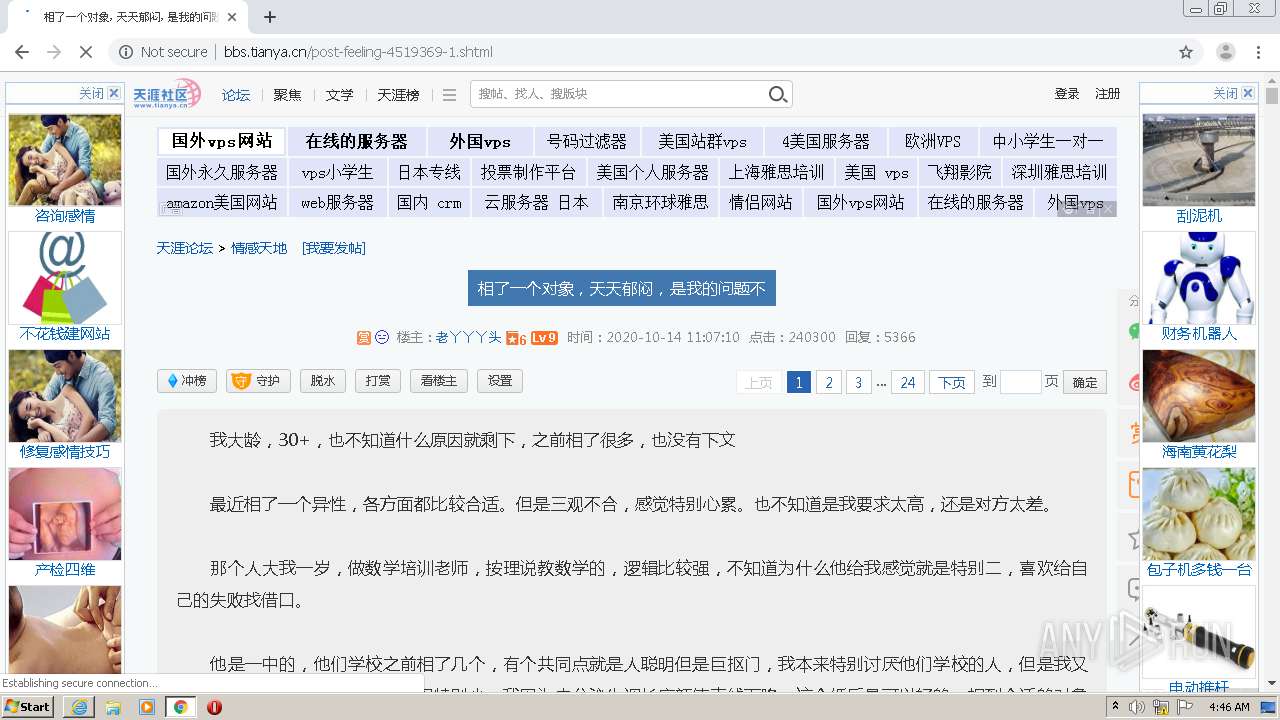Click the search magnifier icon
The height and width of the screenshot is (720, 1280).
pyautogui.click(x=778, y=94)
